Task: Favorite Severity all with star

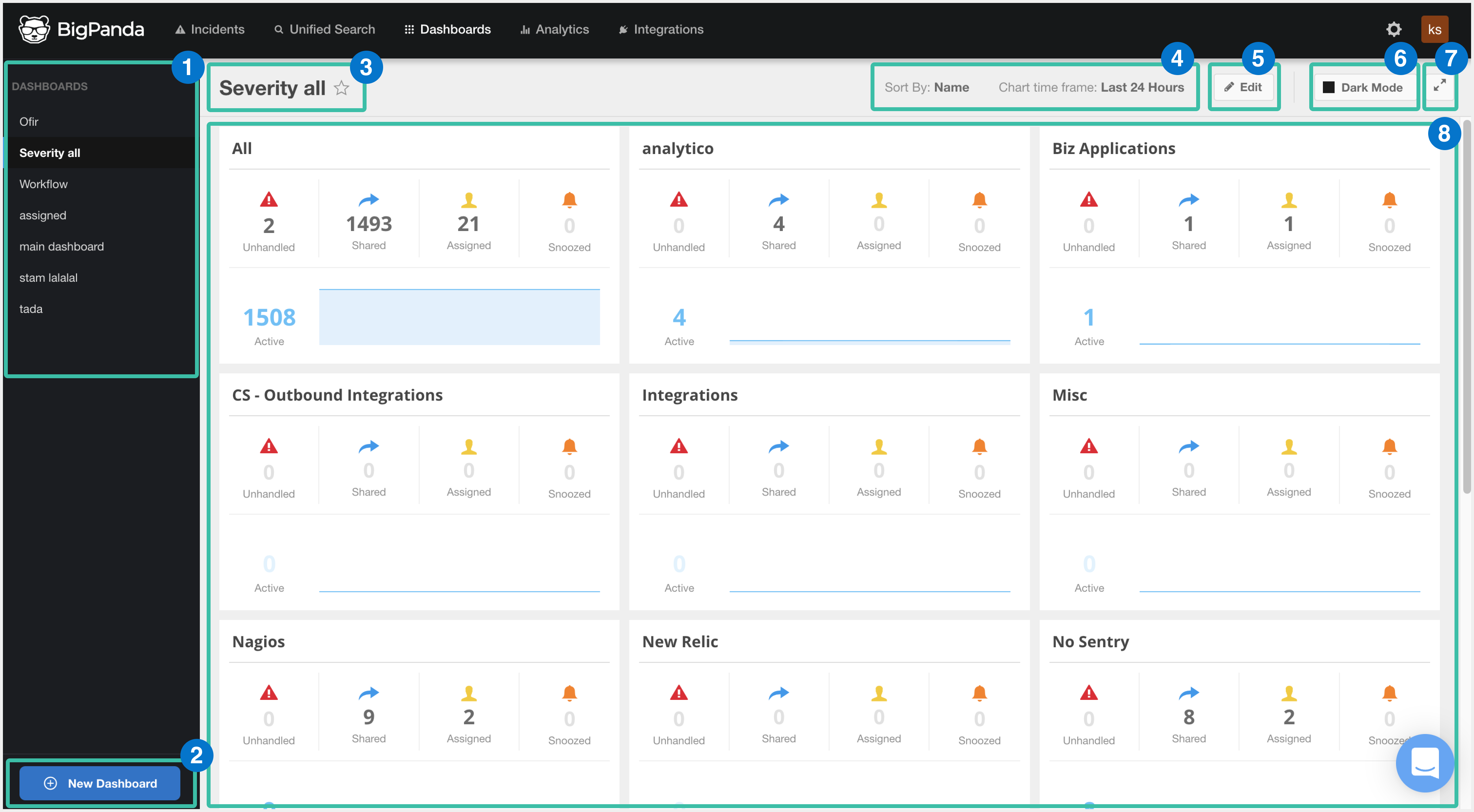Action: [x=342, y=88]
